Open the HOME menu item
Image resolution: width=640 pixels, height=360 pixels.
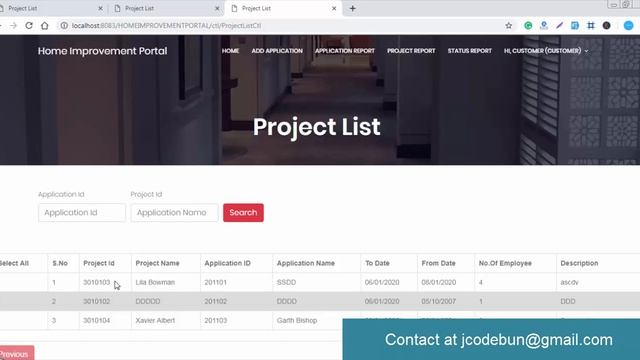tap(230, 51)
